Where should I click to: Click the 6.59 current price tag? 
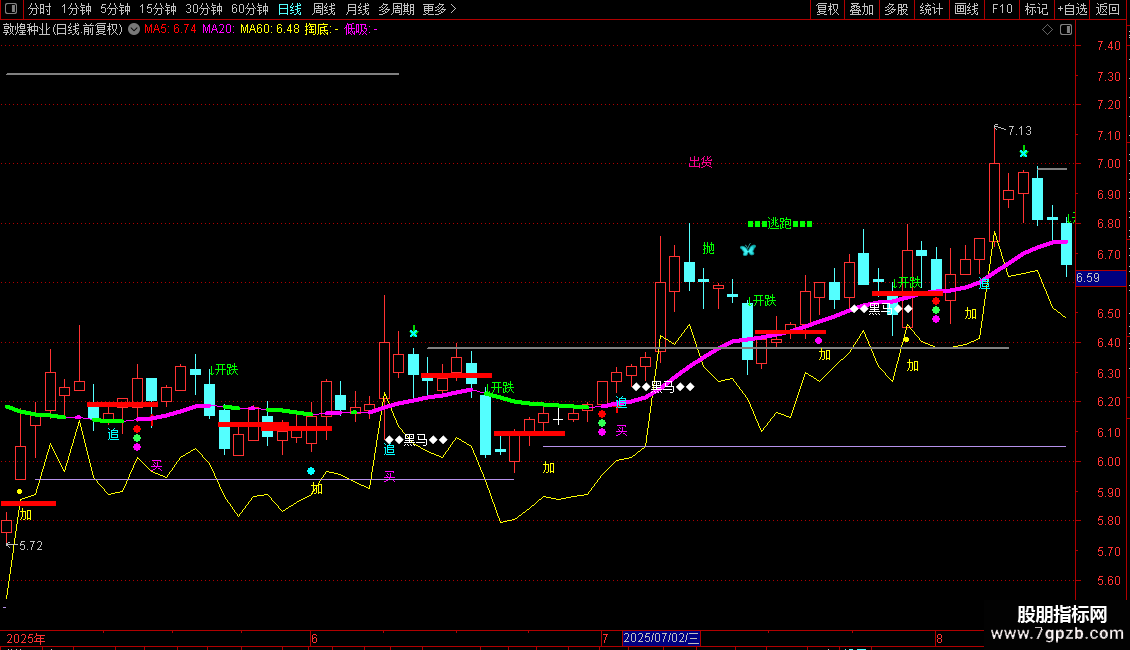coord(1100,278)
